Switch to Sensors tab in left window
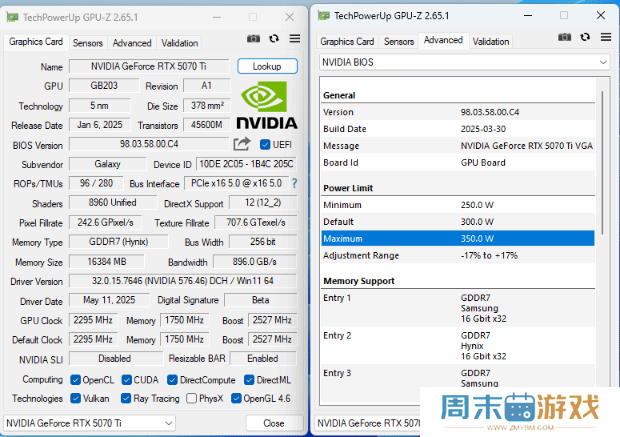 pos(87,43)
